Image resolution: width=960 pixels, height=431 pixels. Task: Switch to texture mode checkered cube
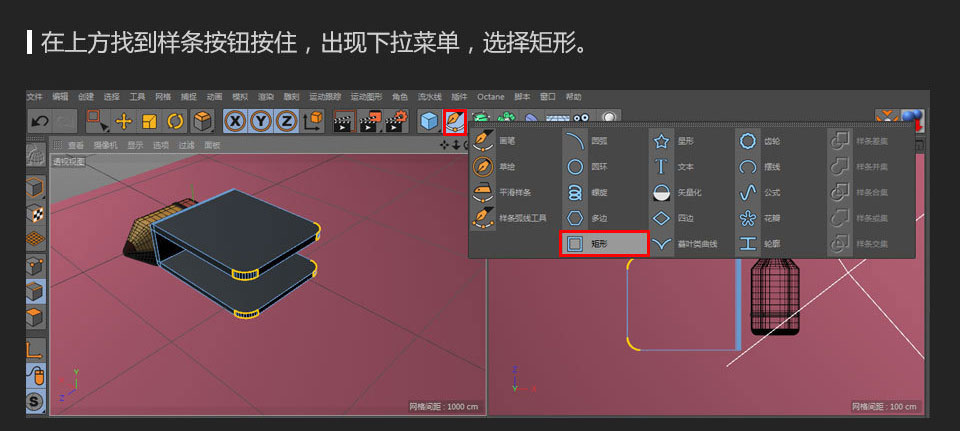tap(36, 214)
